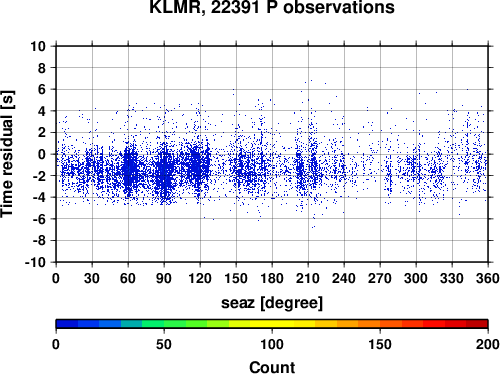Click the dense data cluster at azimuth 60

(x=130, y=170)
